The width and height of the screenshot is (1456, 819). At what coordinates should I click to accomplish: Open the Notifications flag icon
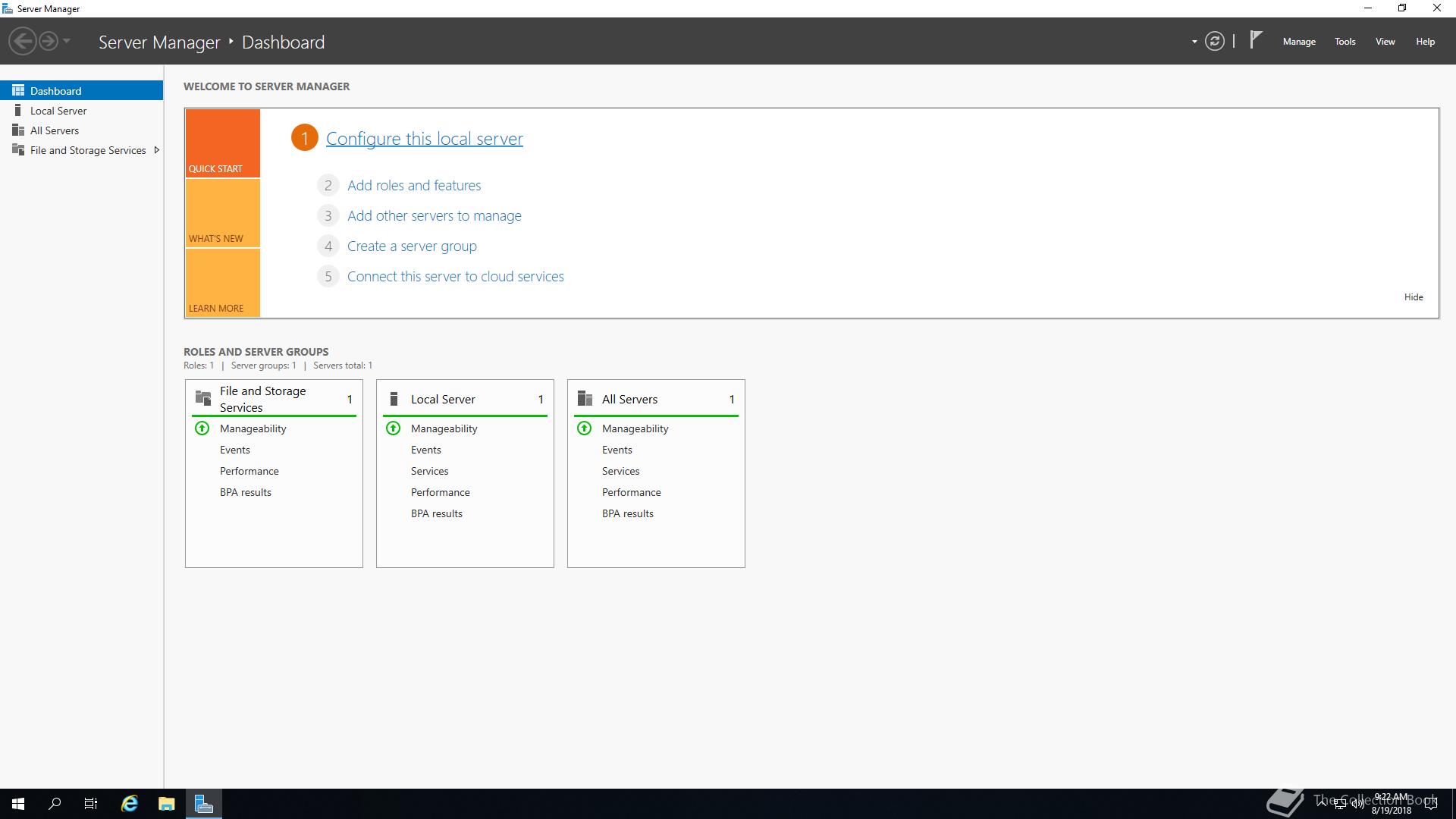[1256, 40]
